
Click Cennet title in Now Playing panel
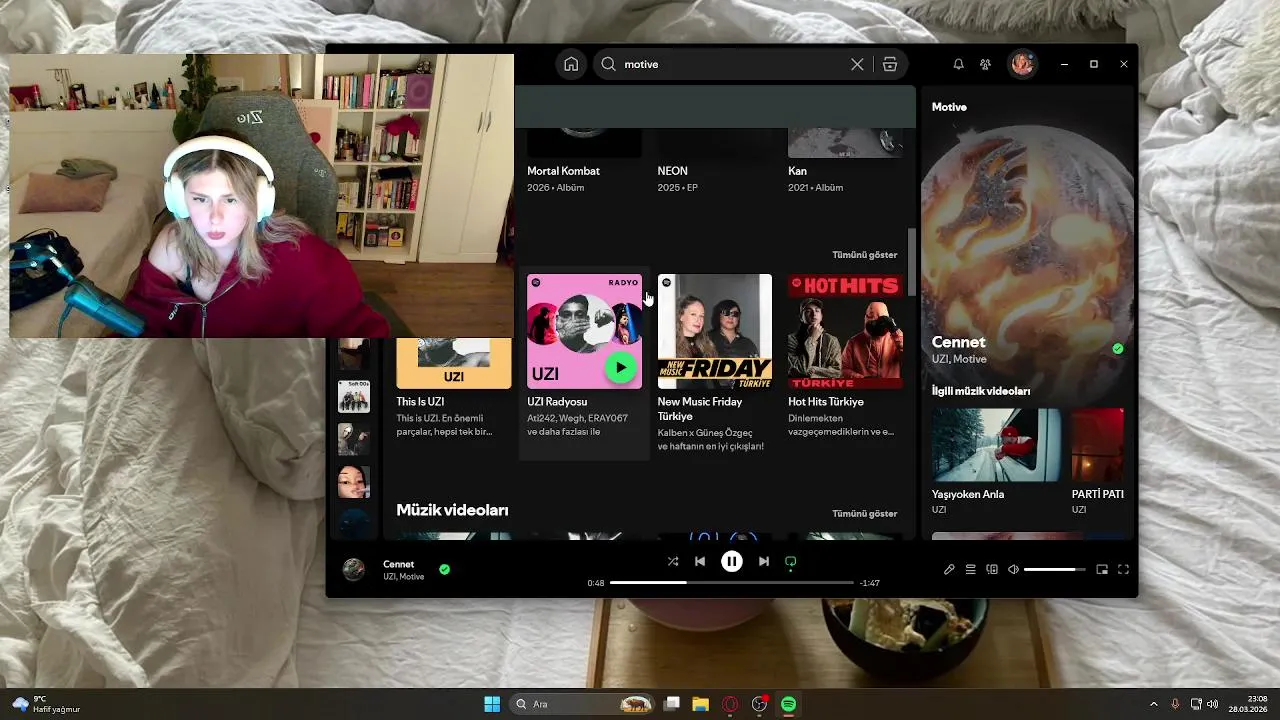click(958, 342)
